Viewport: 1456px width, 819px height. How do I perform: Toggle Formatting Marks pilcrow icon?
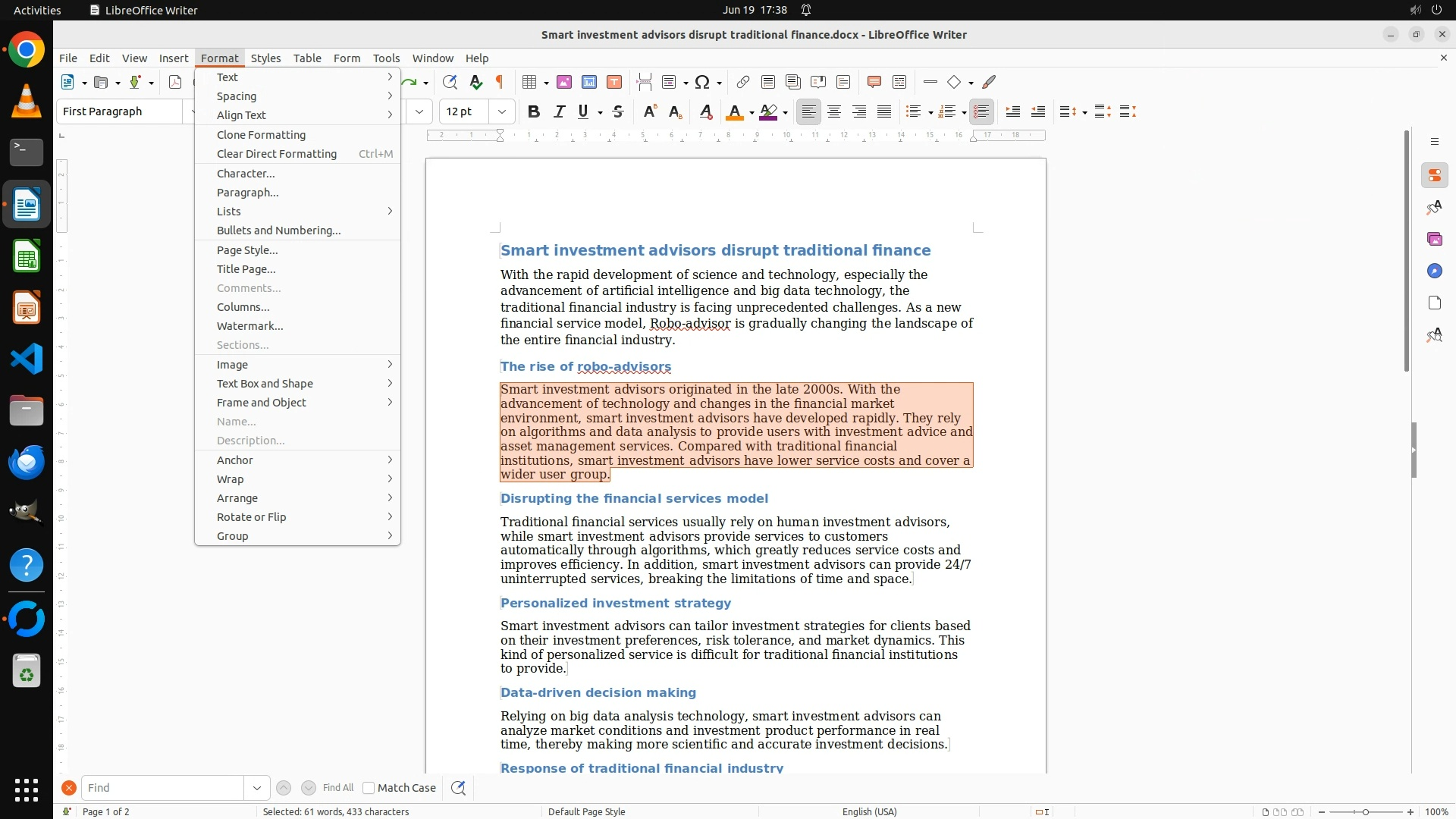(x=500, y=82)
